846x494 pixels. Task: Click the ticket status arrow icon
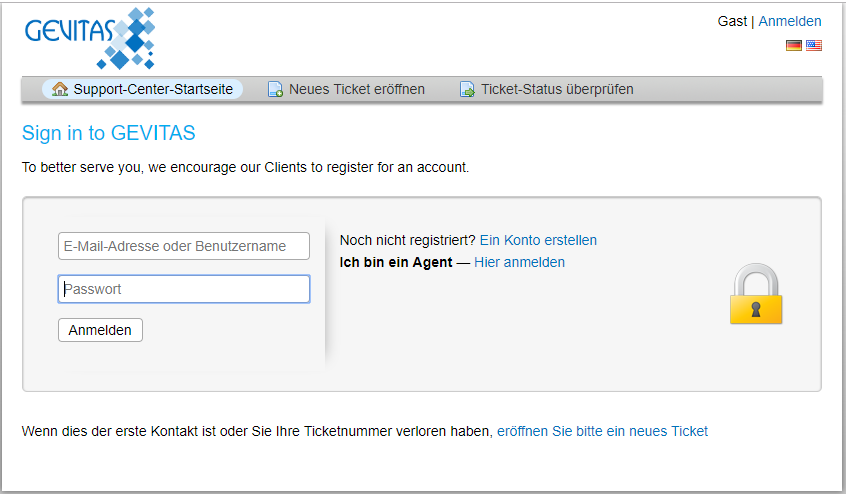pyautogui.click(x=467, y=89)
